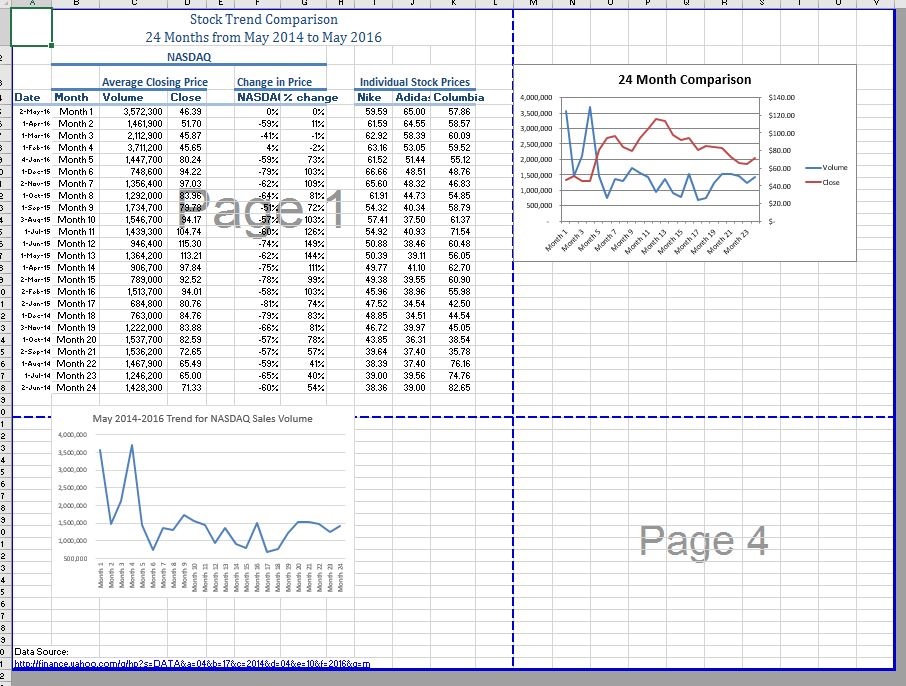Click the 'Month 24' cell
Image resolution: width=906 pixels, height=686 pixels.
click(x=76, y=388)
